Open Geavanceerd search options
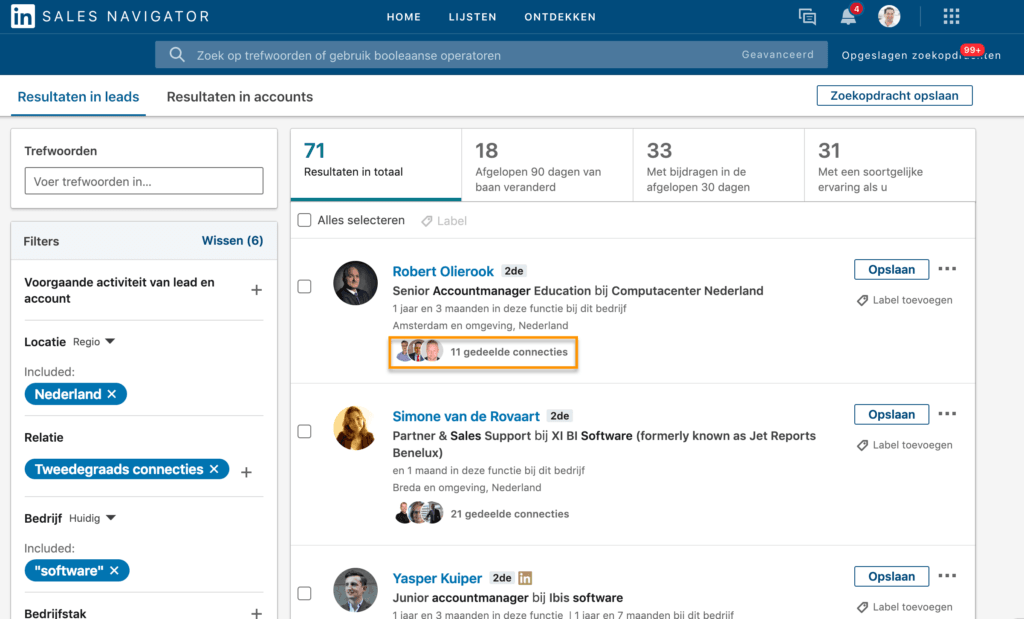The height and width of the screenshot is (619, 1024). [777, 55]
